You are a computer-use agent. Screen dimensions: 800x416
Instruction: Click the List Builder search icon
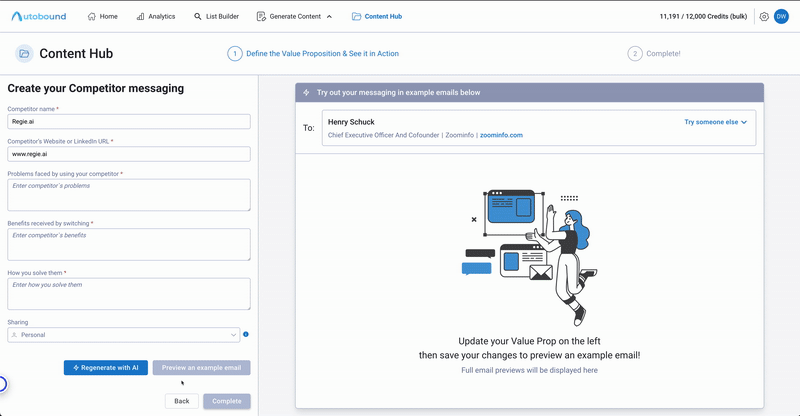pos(198,16)
